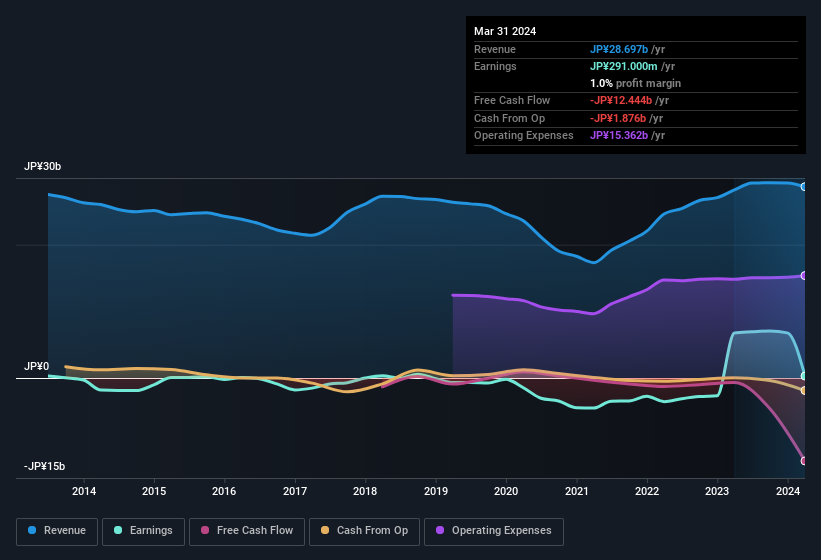Toggle the Revenue legend button
Image resolution: width=821 pixels, height=560 pixels.
click(57, 531)
